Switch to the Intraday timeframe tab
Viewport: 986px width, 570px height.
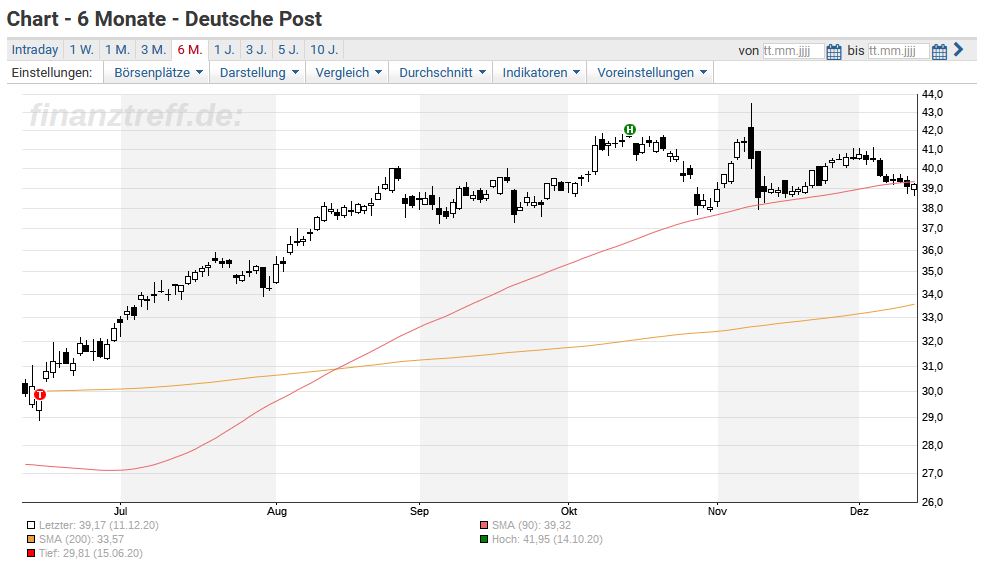(x=35, y=50)
